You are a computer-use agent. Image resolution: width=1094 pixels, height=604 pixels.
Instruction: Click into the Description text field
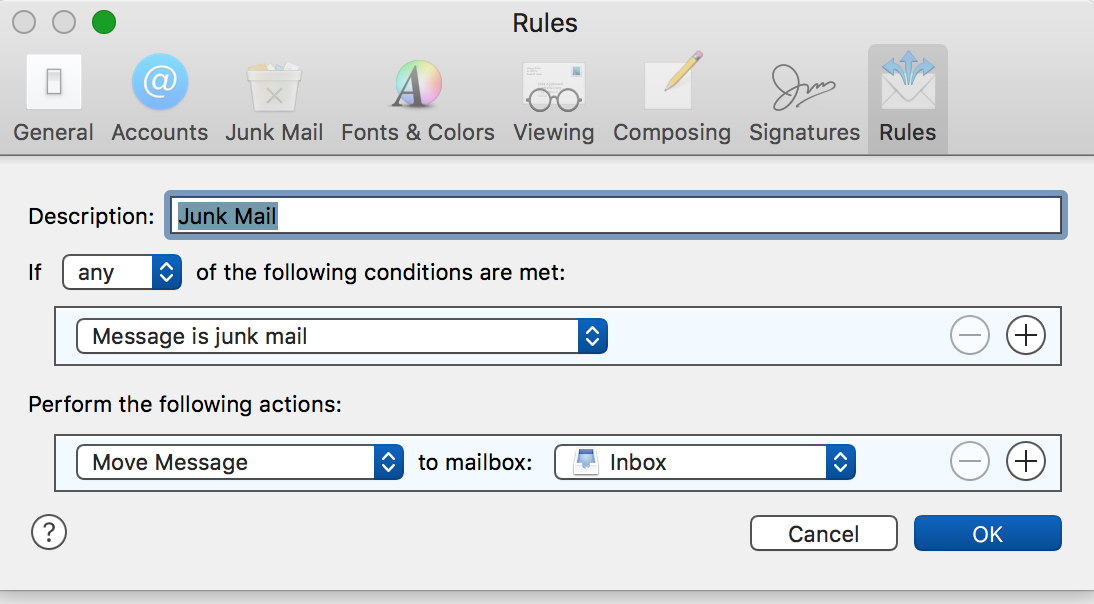click(x=616, y=216)
